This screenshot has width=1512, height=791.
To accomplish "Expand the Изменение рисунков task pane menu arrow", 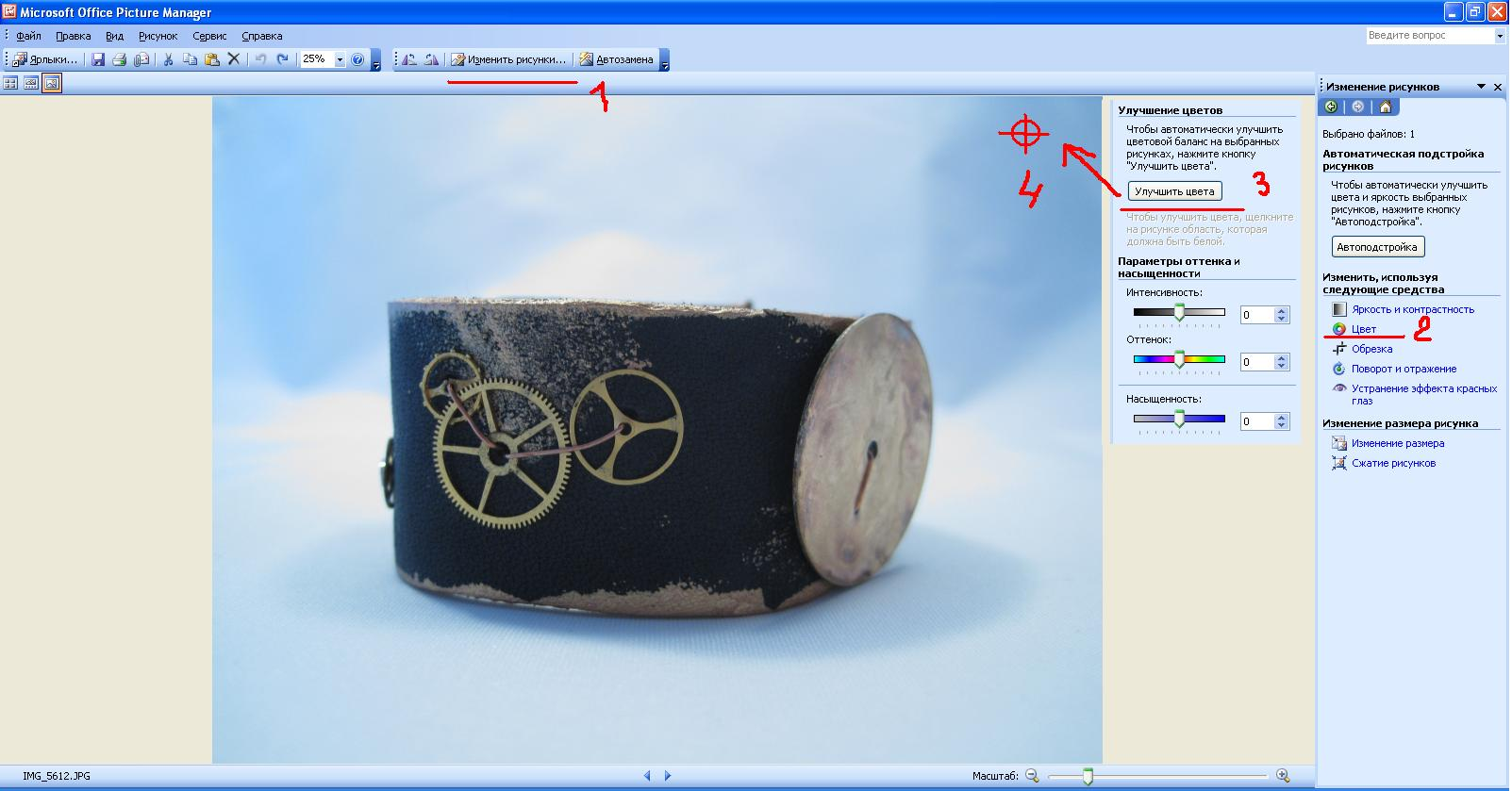I will [1481, 87].
